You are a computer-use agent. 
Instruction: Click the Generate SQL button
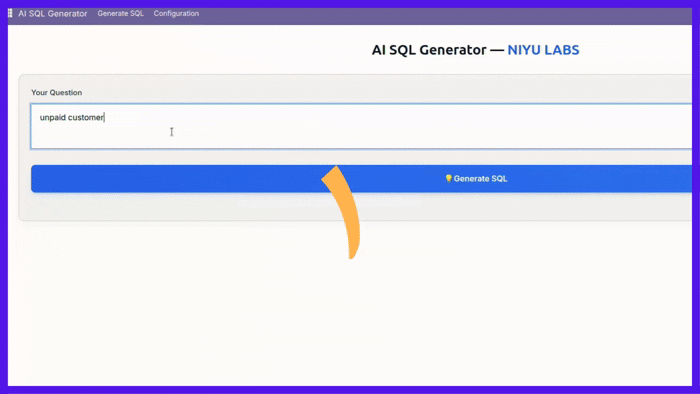(362, 178)
